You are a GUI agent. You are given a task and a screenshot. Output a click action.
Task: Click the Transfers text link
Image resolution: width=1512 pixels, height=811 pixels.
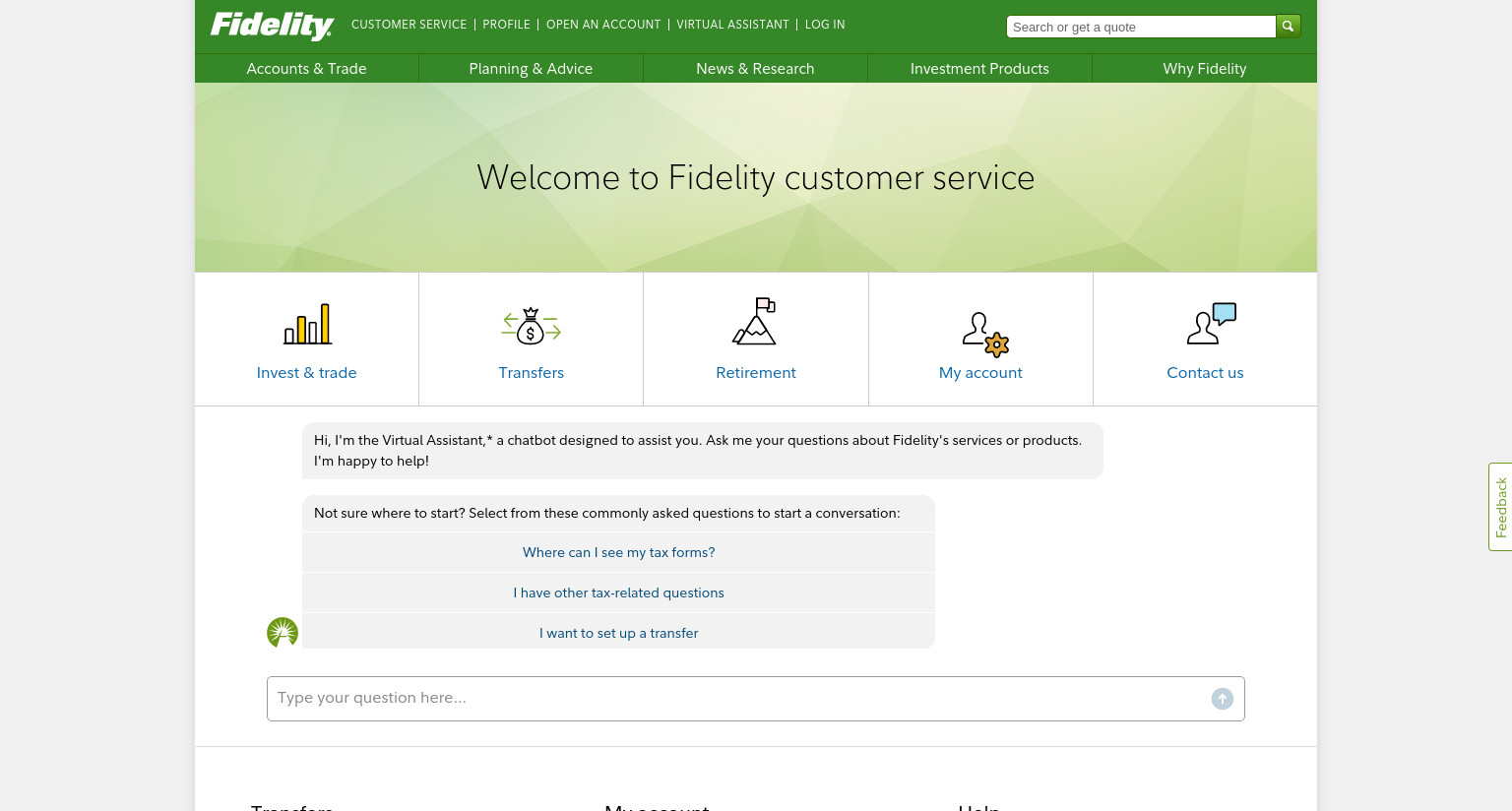click(531, 373)
